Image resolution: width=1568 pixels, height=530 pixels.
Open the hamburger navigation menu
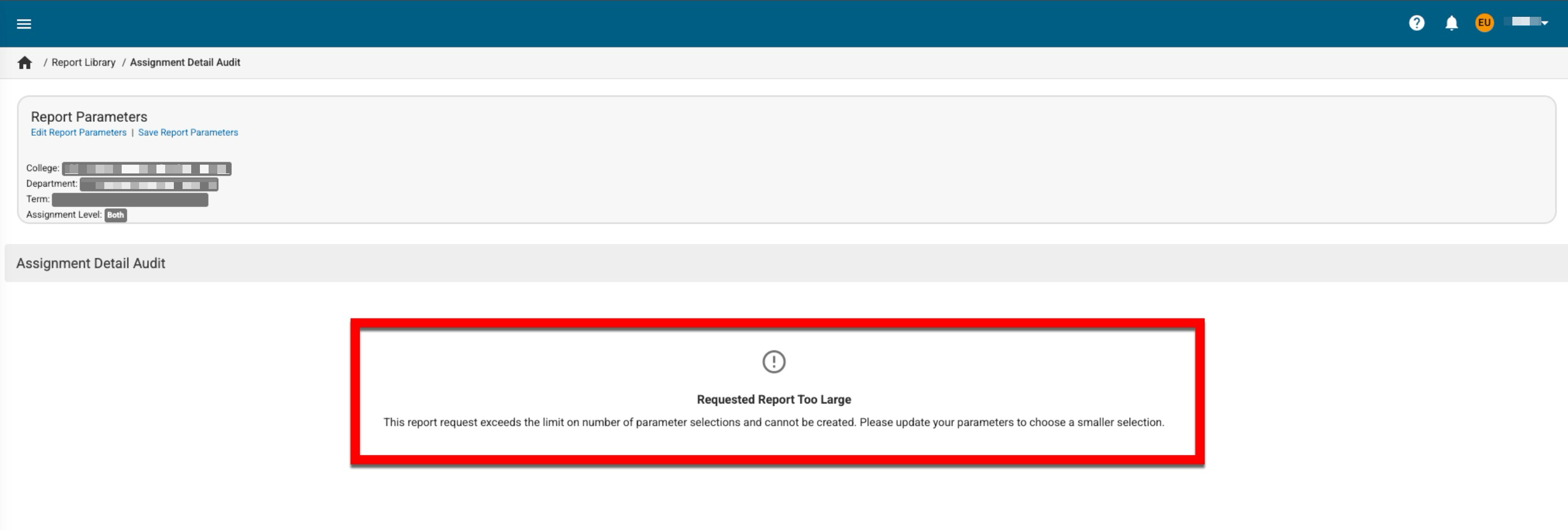pos(24,24)
